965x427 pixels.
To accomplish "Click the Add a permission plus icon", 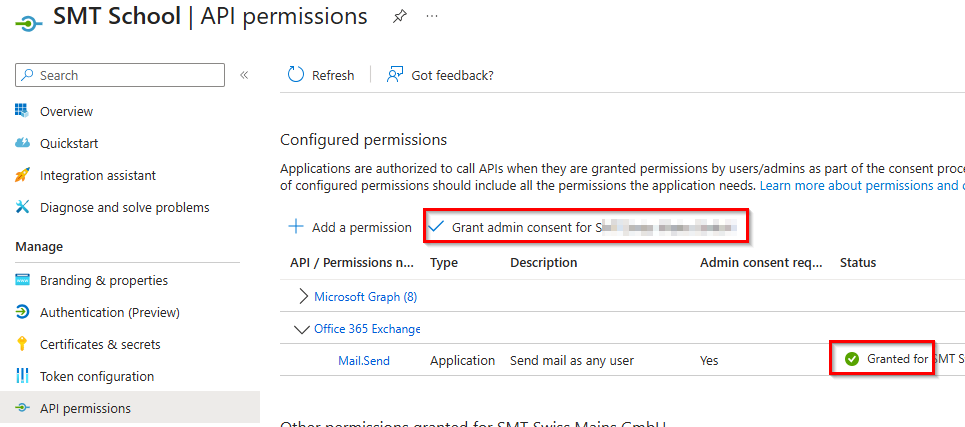I will [296, 227].
